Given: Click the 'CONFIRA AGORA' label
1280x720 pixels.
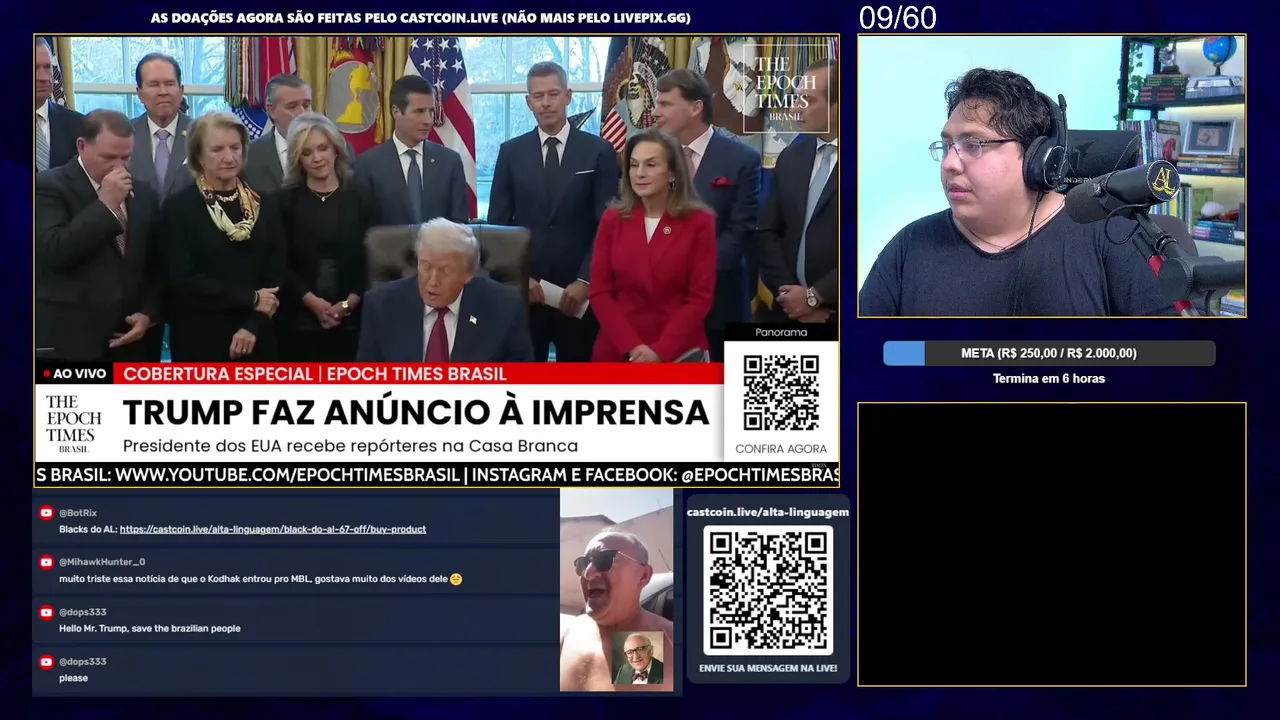Looking at the screenshot, I should (781, 449).
